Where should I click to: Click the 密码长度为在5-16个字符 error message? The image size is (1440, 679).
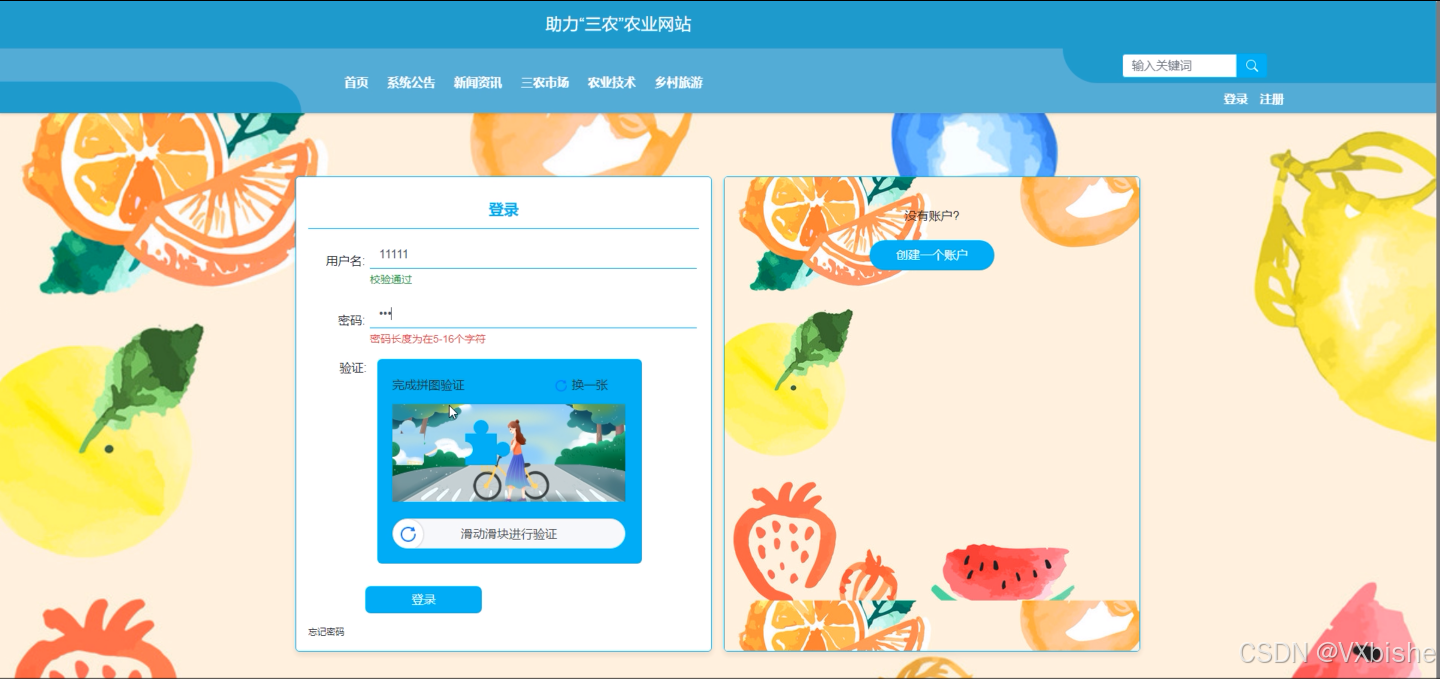pyautogui.click(x=428, y=340)
